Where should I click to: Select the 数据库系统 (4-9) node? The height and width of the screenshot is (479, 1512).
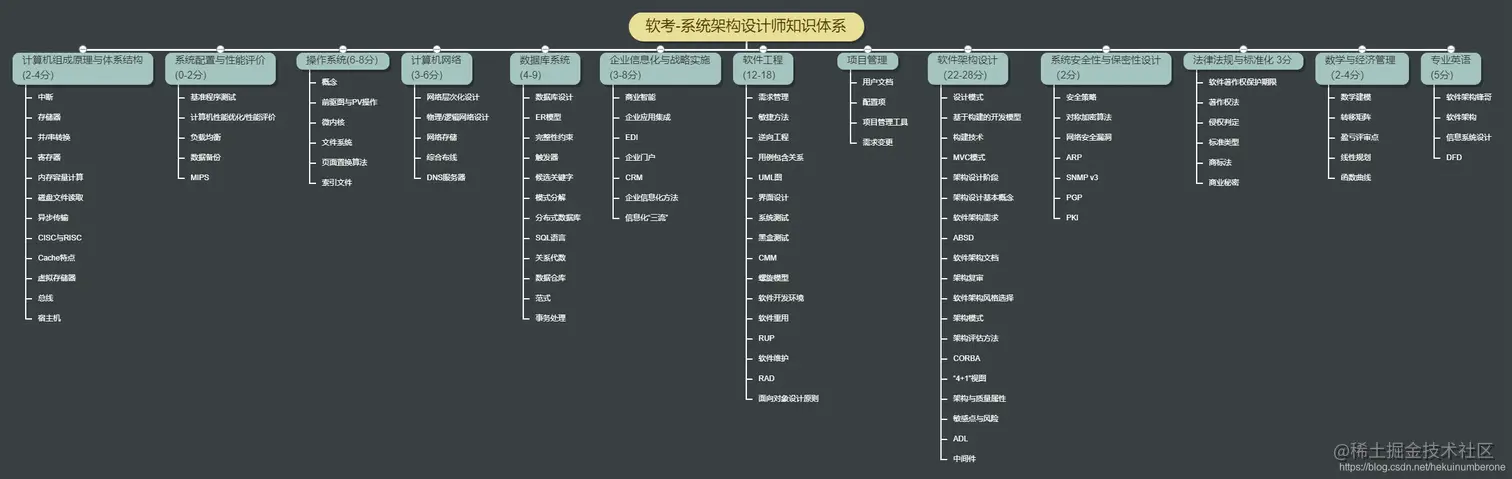544,67
